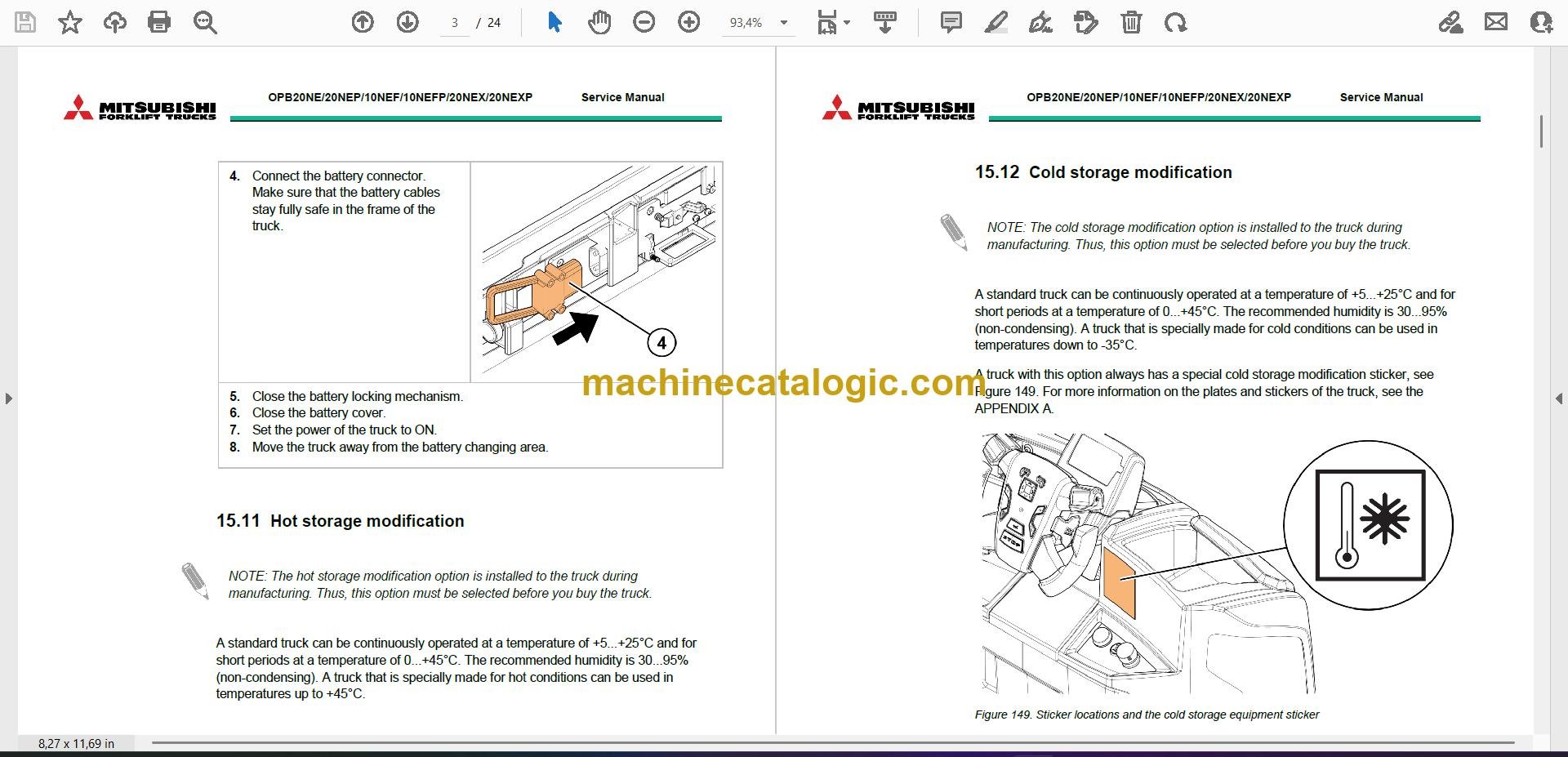Go to next page with the down arrow
This screenshot has height=757, width=1568.
coord(408,22)
